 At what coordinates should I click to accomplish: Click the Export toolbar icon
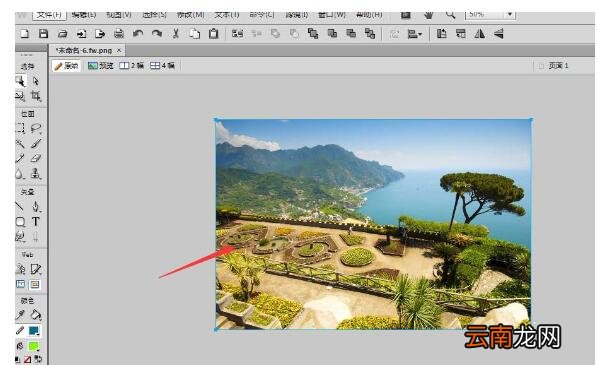pos(100,34)
